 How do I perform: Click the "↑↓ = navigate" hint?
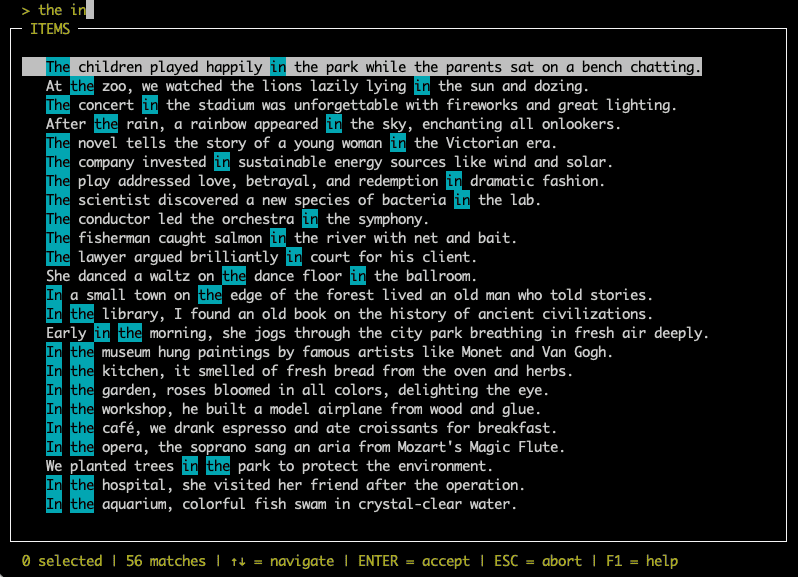[282, 561]
